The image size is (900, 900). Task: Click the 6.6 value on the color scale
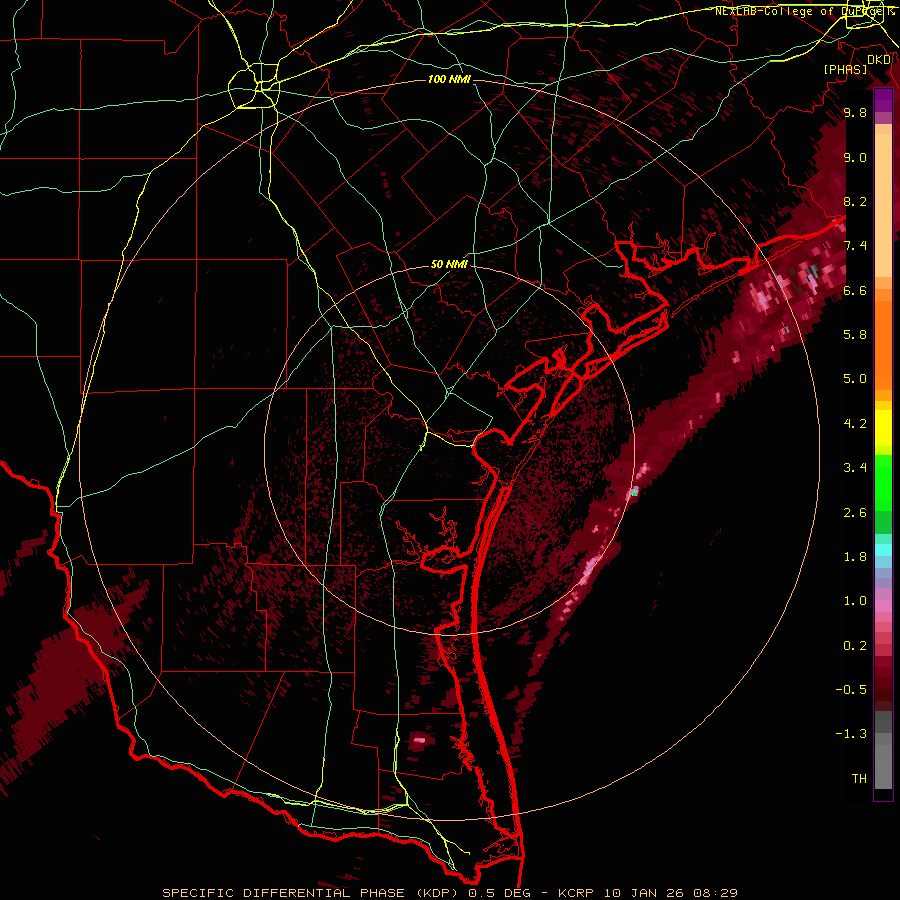coord(855,290)
